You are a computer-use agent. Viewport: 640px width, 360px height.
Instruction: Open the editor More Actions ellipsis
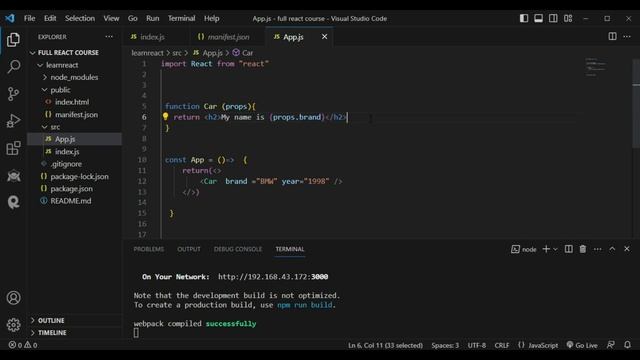click(x=627, y=36)
